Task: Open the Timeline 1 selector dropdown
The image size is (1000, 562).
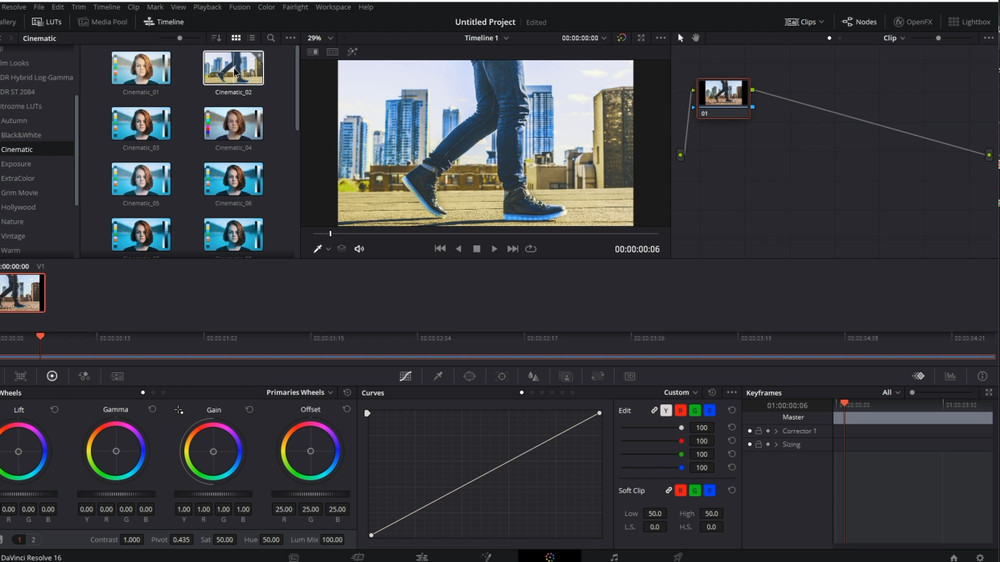Action: click(x=487, y=38)
